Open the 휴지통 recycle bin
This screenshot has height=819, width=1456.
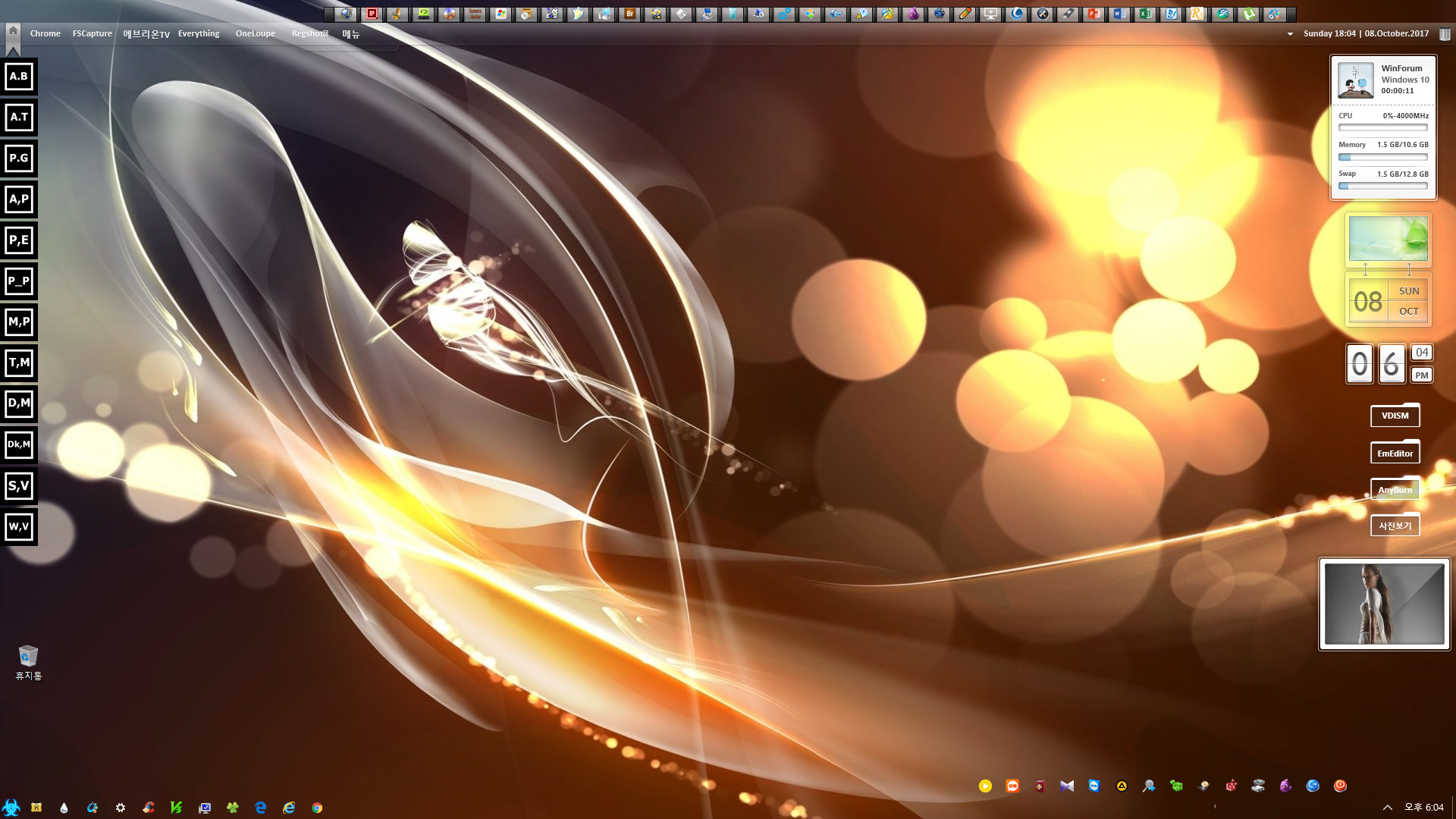point(29,662)
